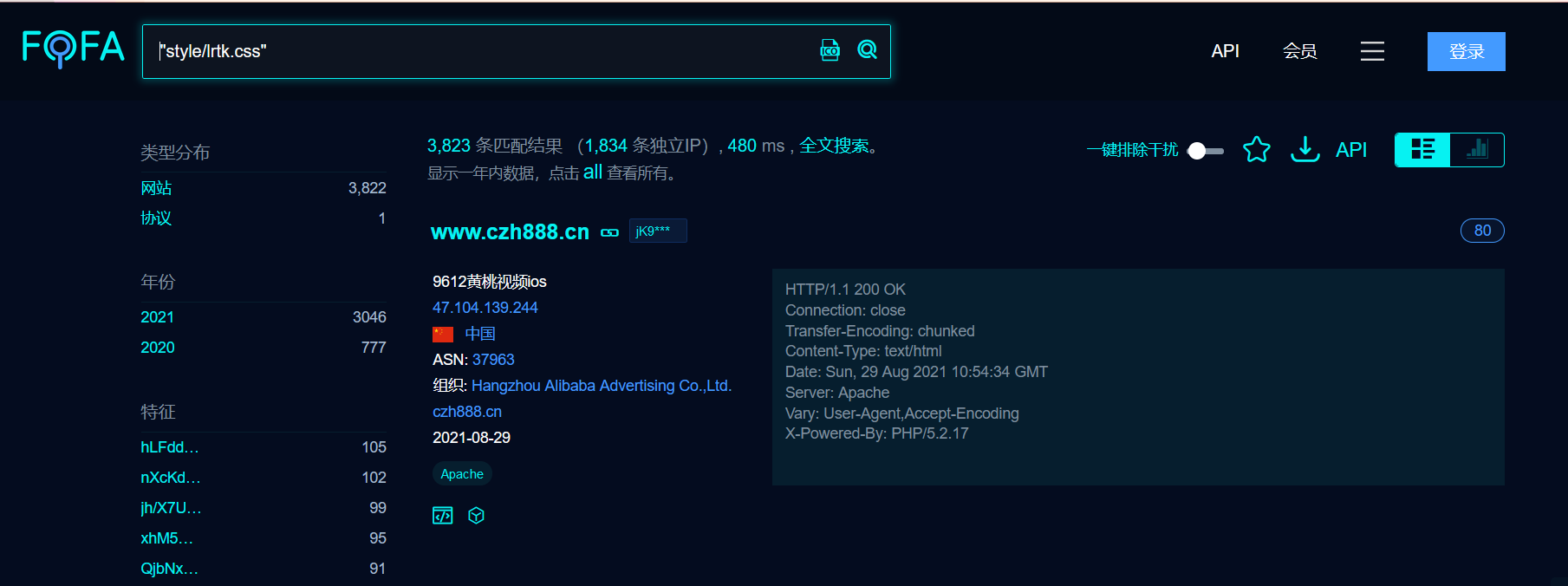The image size is (1568, 586).
Task: Filter by year 2020
Action: point(157,348)
